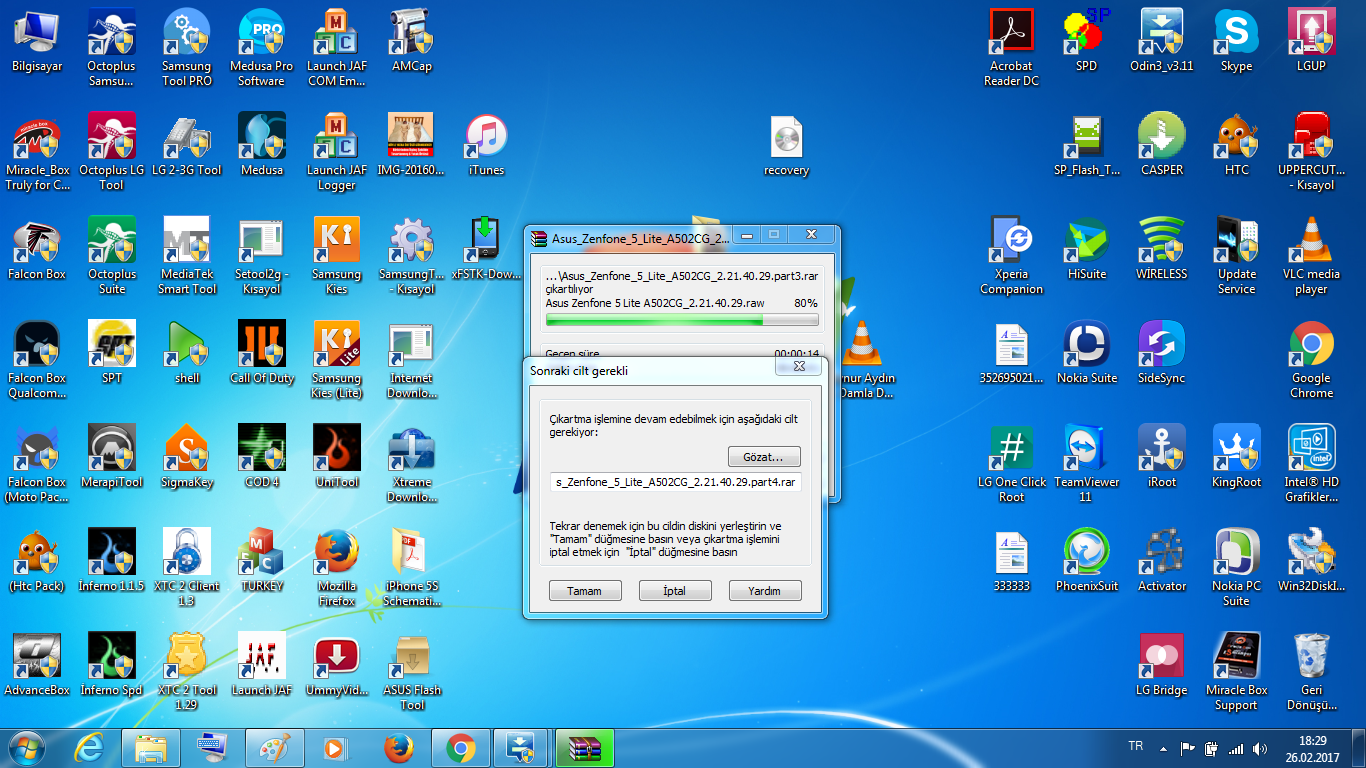Open Internet Explorer from taskbar
This screenshot has height=768, width=1366.
90,748
